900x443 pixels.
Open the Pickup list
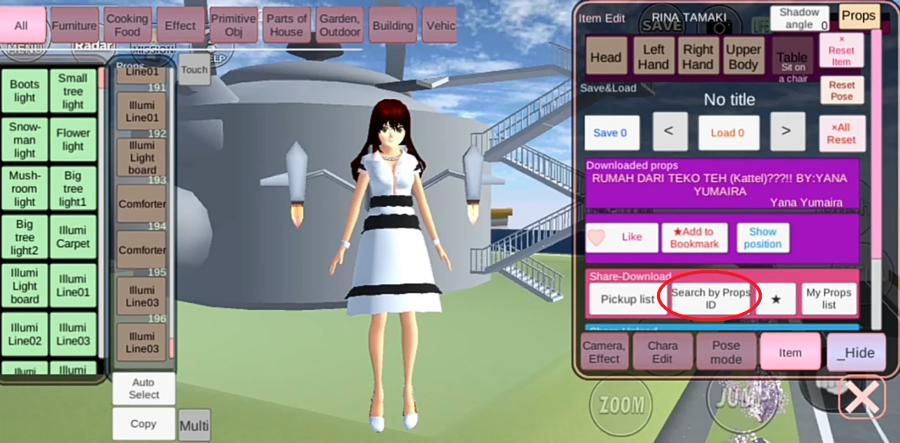pyautogui.click(x=627, y=299)
